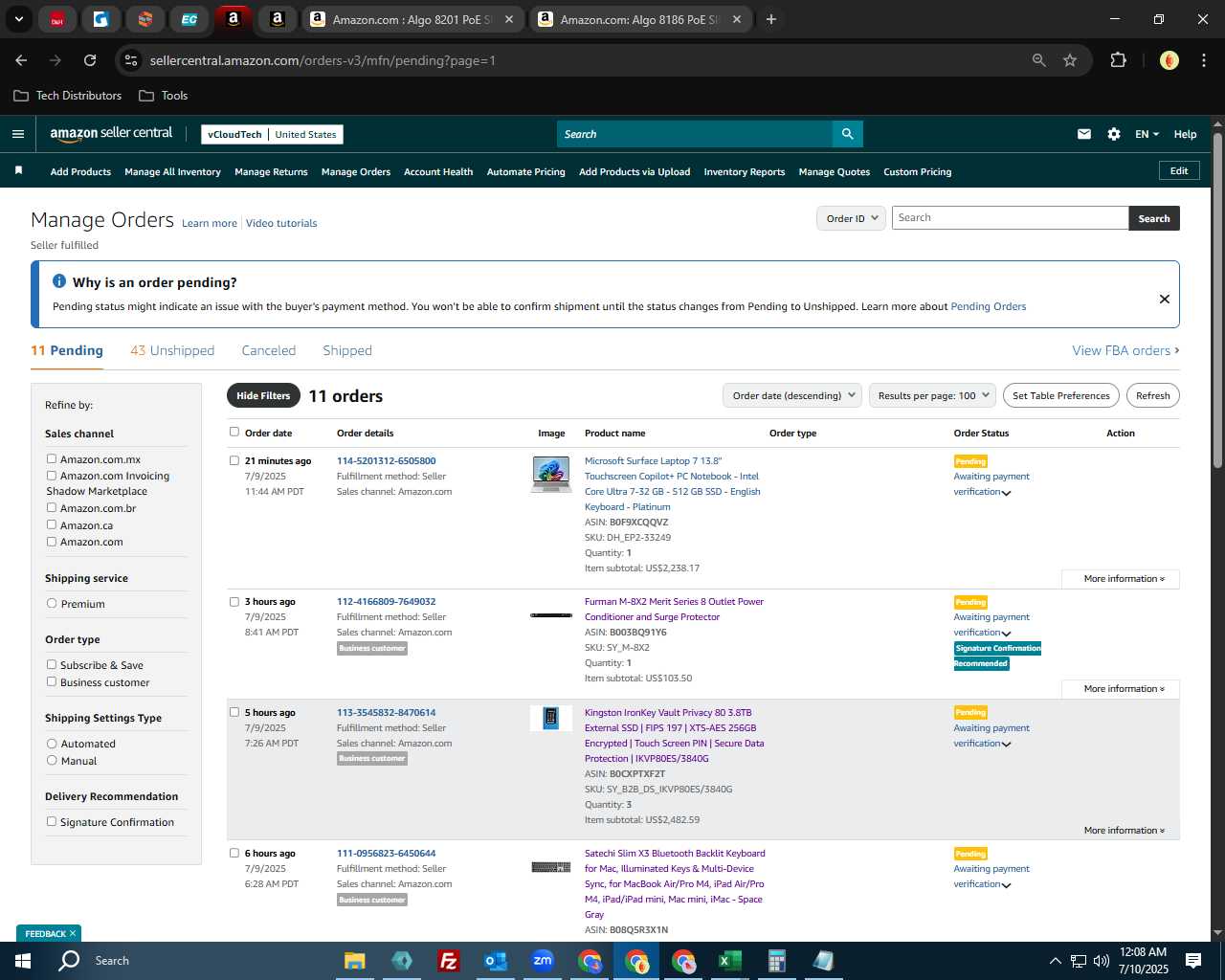1225x980 pixels.
Task: Open Account Health menu
Action: pyautogui.click(x=438, y=171)
